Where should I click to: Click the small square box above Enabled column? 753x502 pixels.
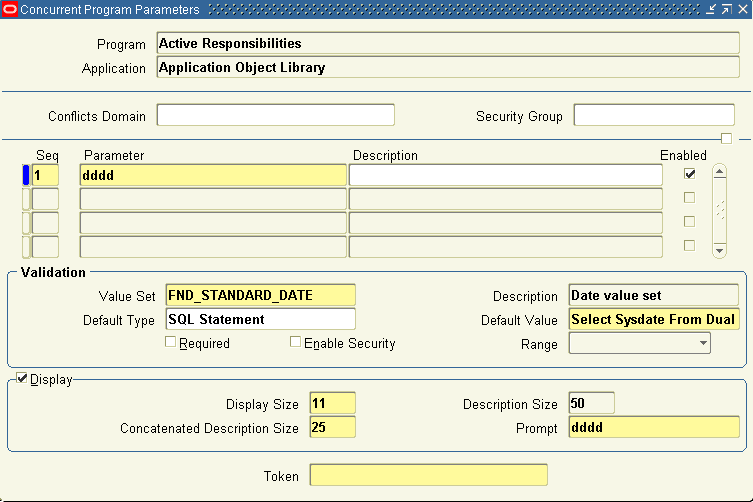727,138
